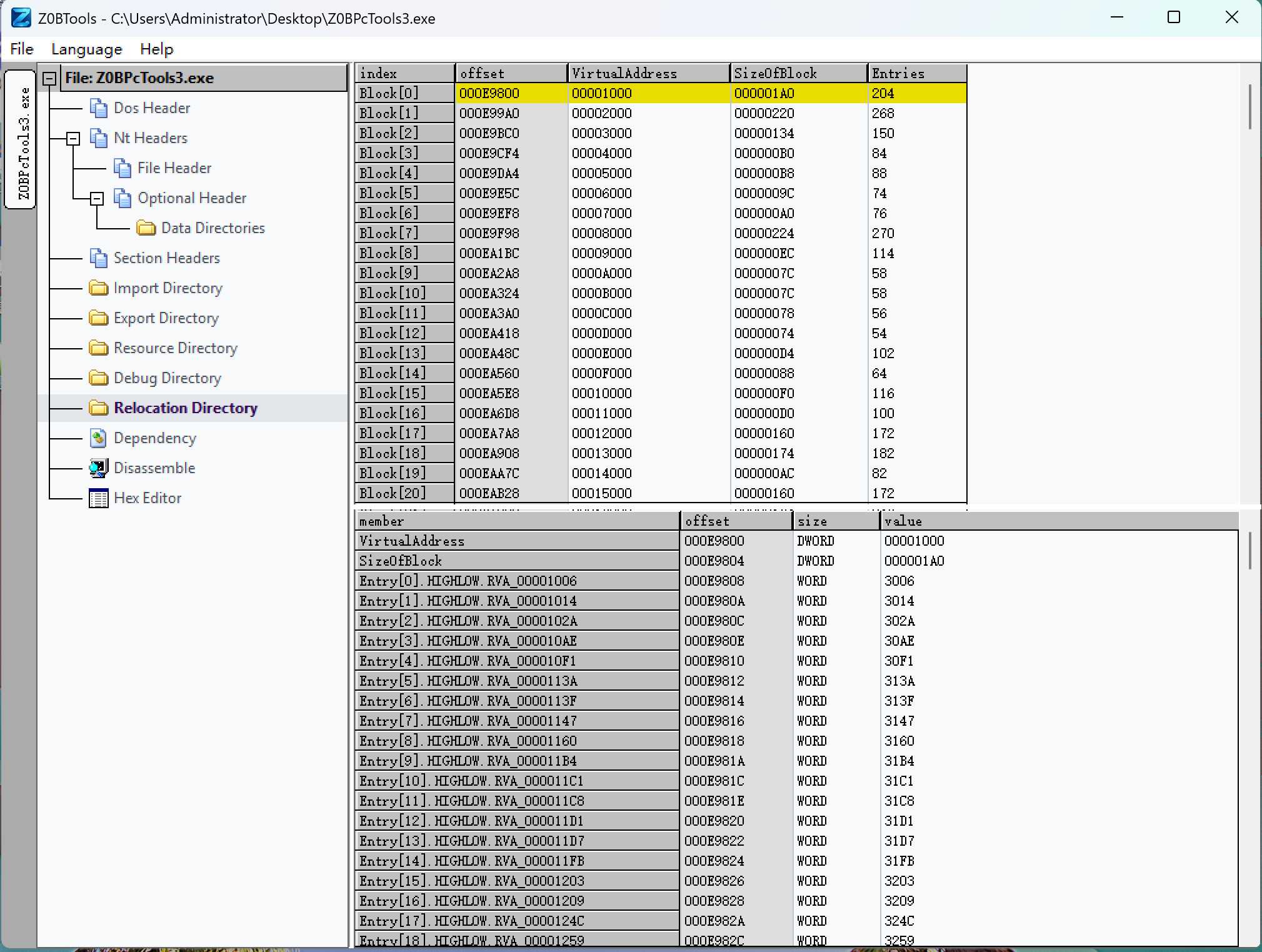
Task: Click the Import Directory folder icon
Action: pyautogui.click(x=98, y=288)
